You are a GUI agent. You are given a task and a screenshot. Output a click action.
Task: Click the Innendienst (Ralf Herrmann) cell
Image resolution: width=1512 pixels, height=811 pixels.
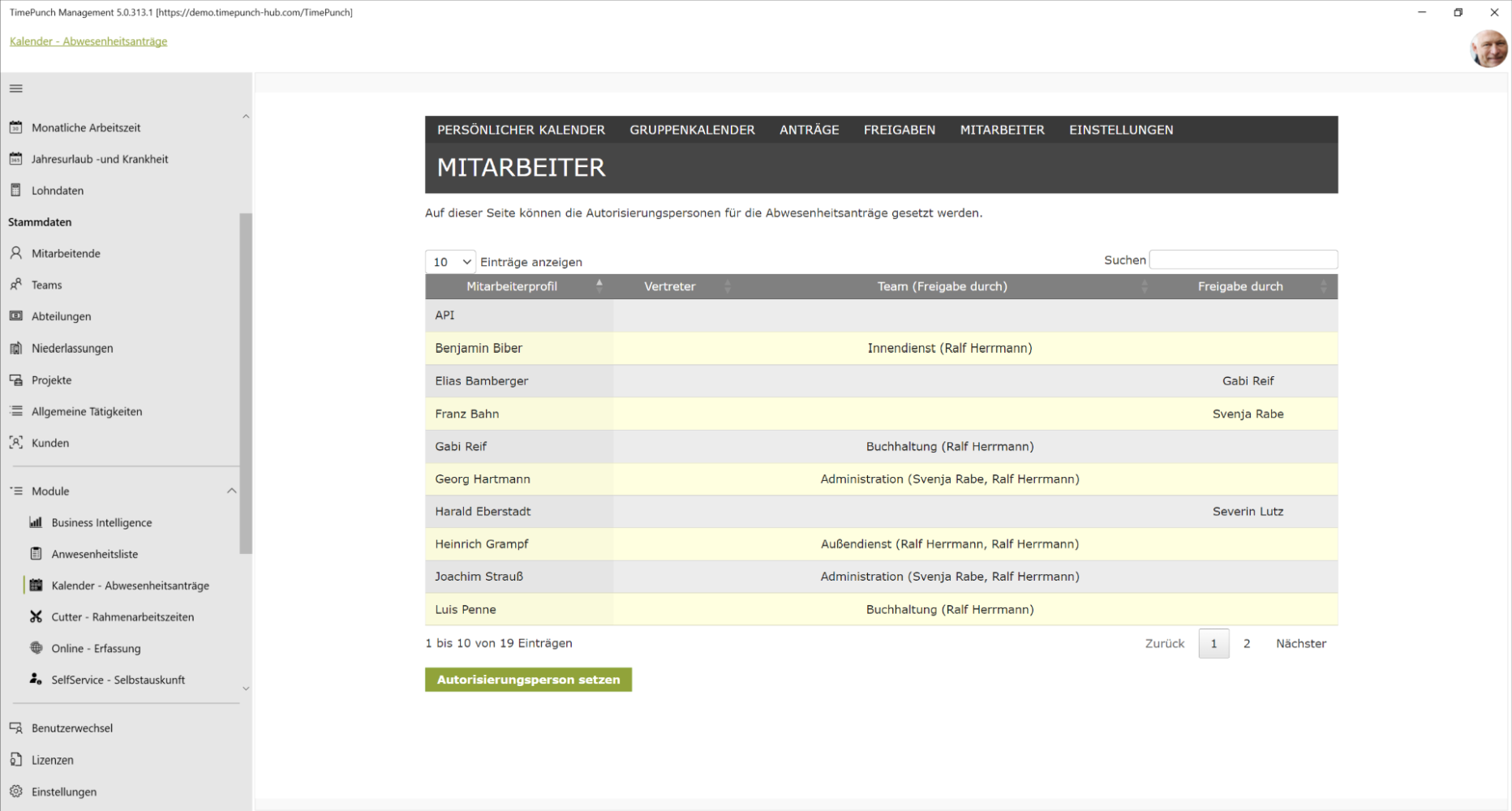tap(950, 348)
